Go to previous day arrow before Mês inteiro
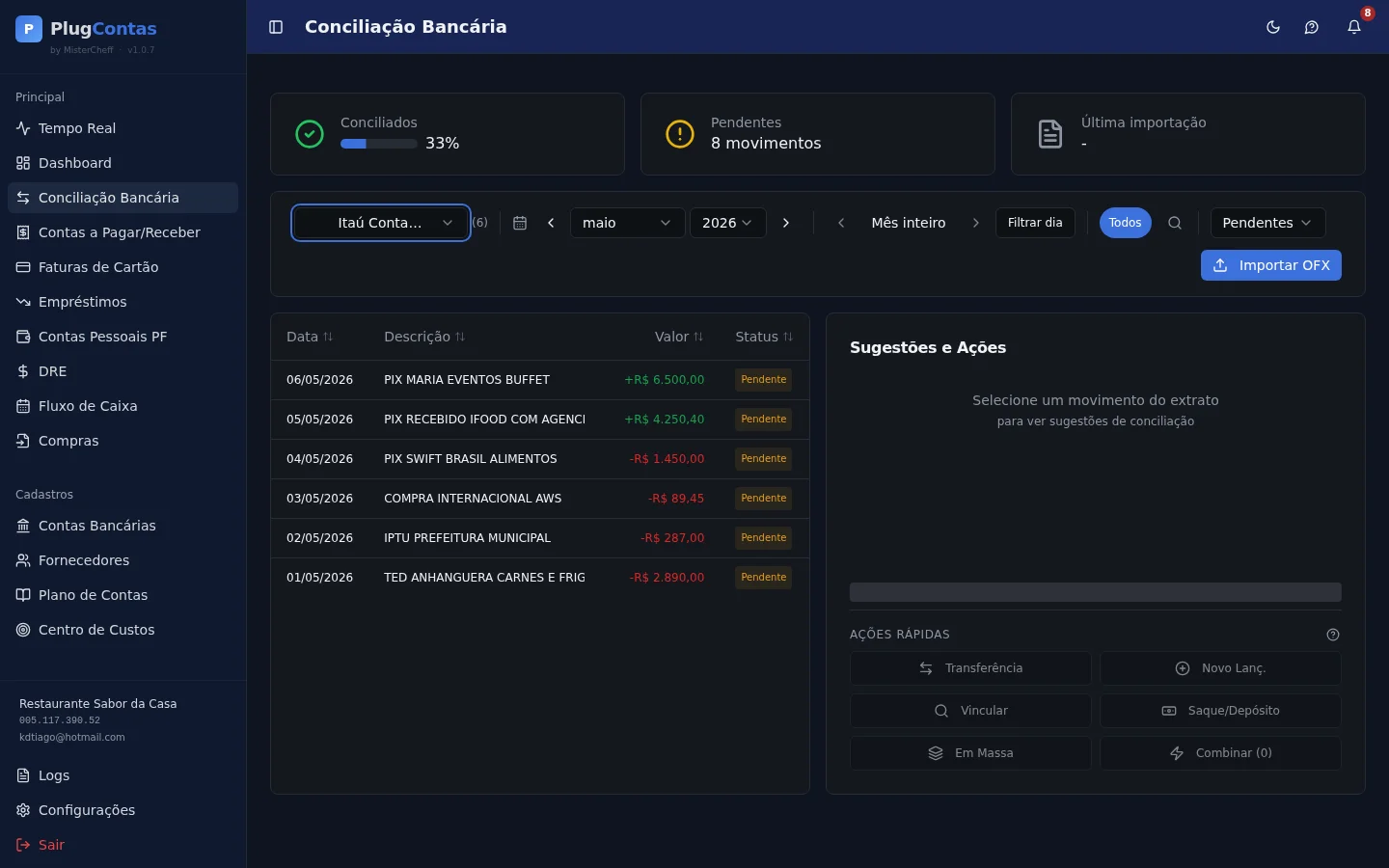1389x868 pixels. coord(841,223)
